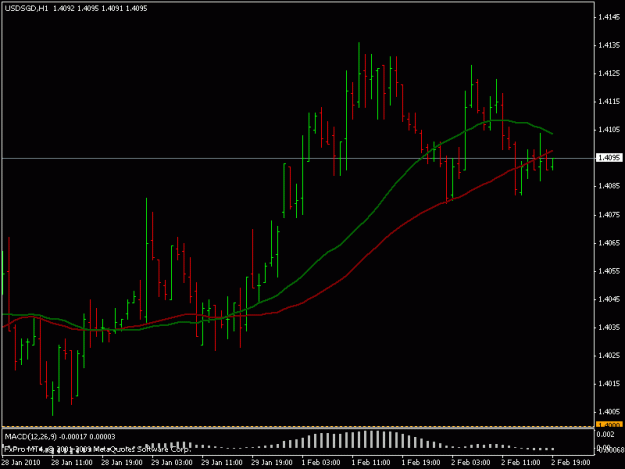Click the 1.4085 price axis label
Image resolution: width=625 pixels, height=469 pixels.
tap(609, 186)
